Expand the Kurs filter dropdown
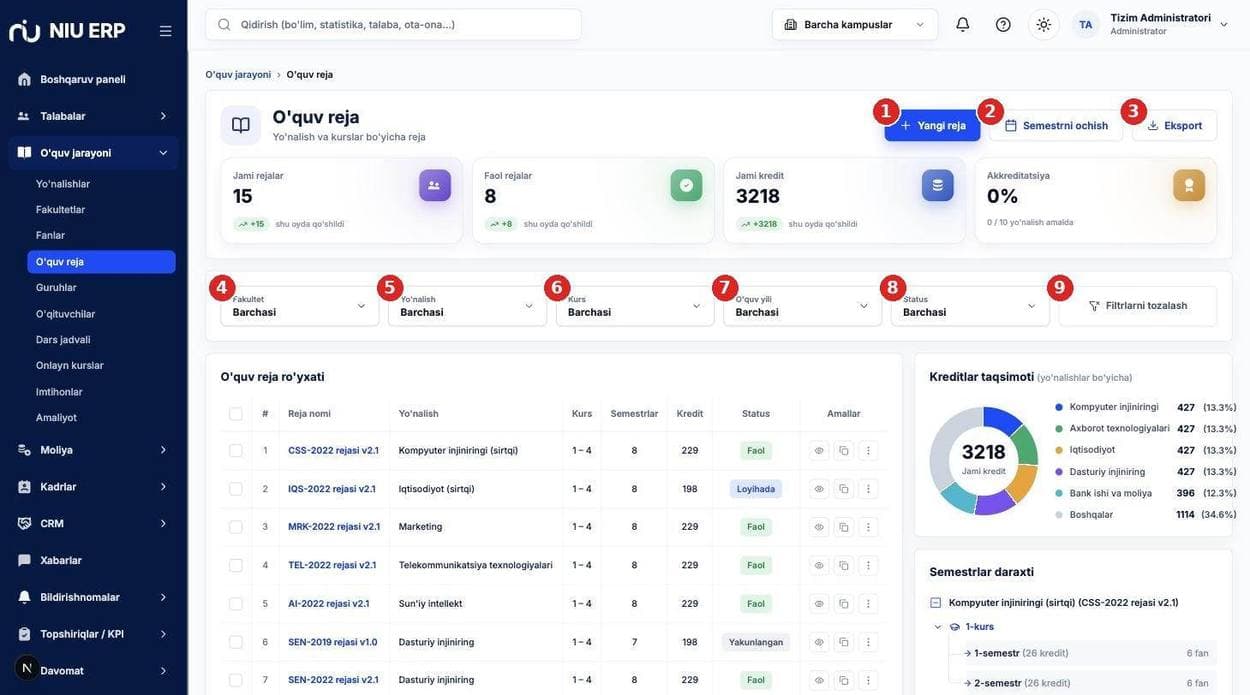Screen dimensions: 1250x695 [635, 306]
